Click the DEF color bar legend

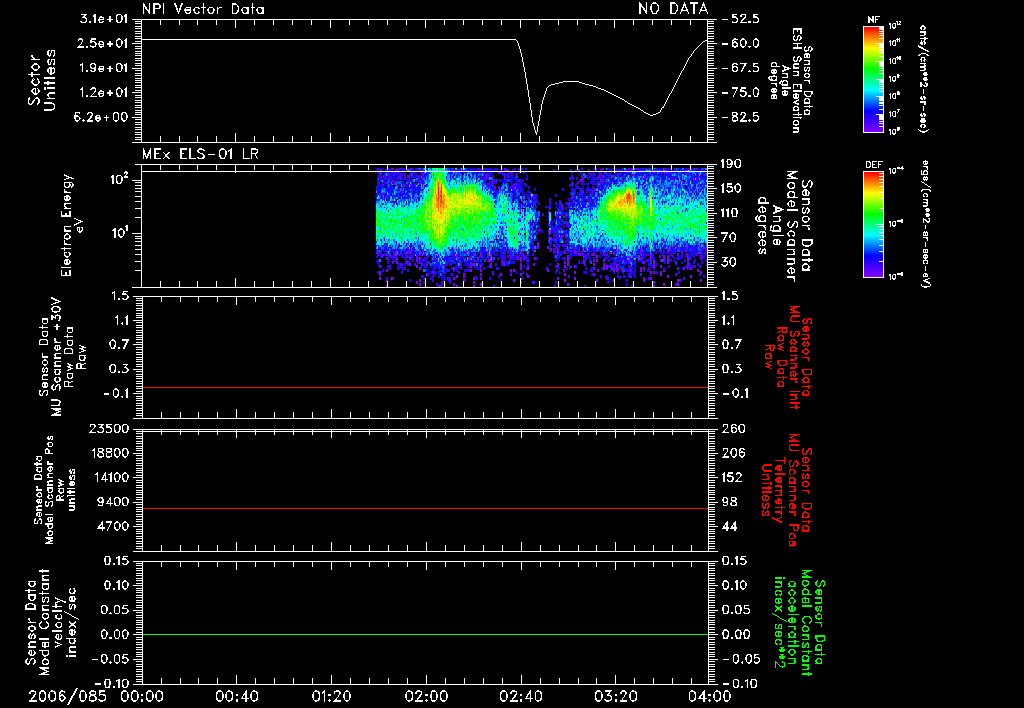point(873,224)
